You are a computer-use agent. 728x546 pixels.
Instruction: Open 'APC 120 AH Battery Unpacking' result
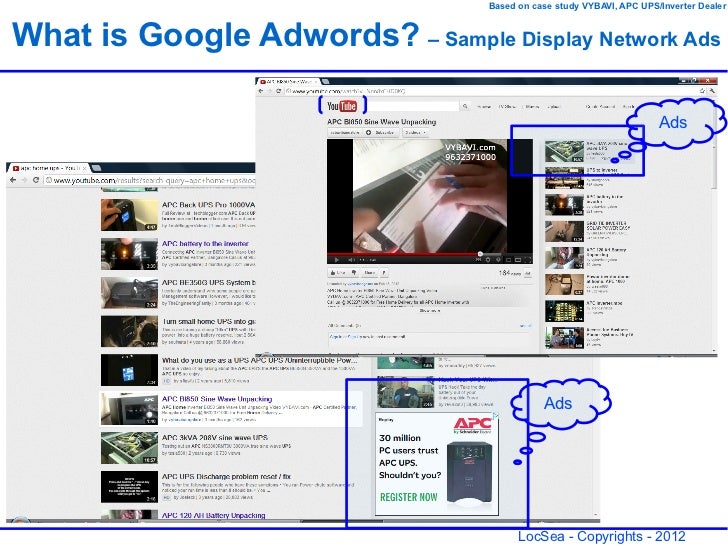pos(214,515)
